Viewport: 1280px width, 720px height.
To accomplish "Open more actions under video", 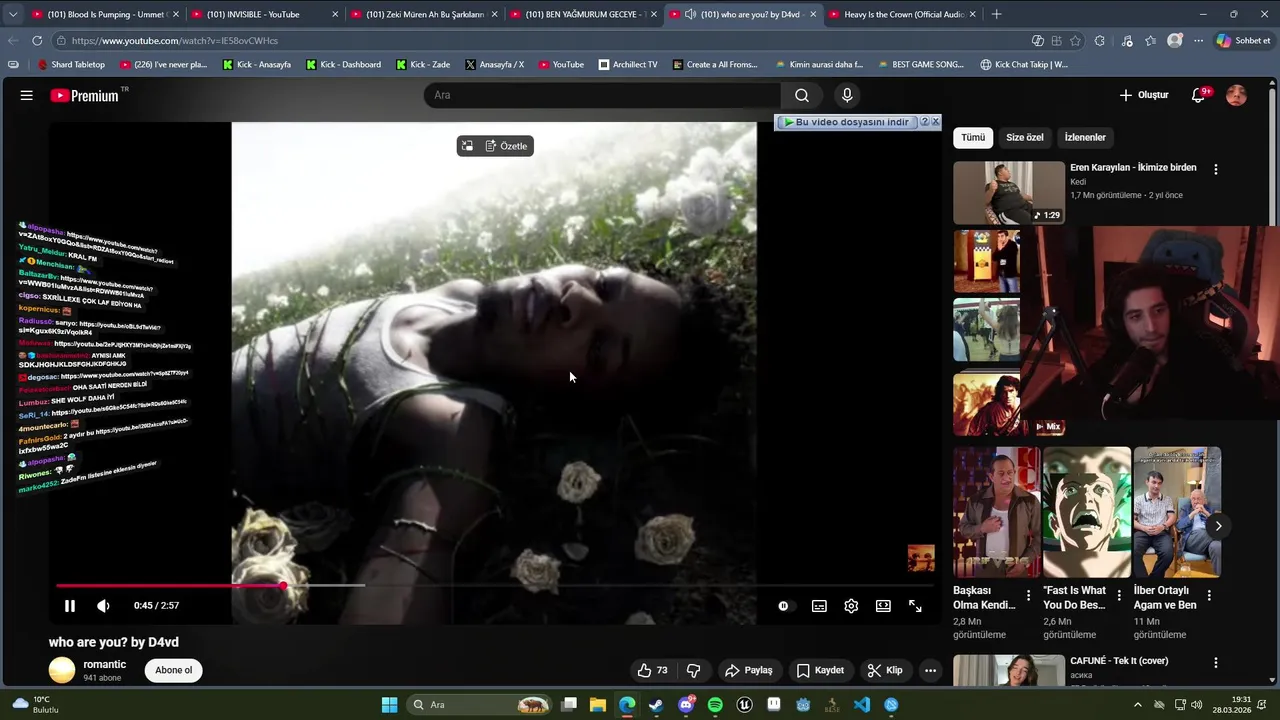I will point(930,670).
